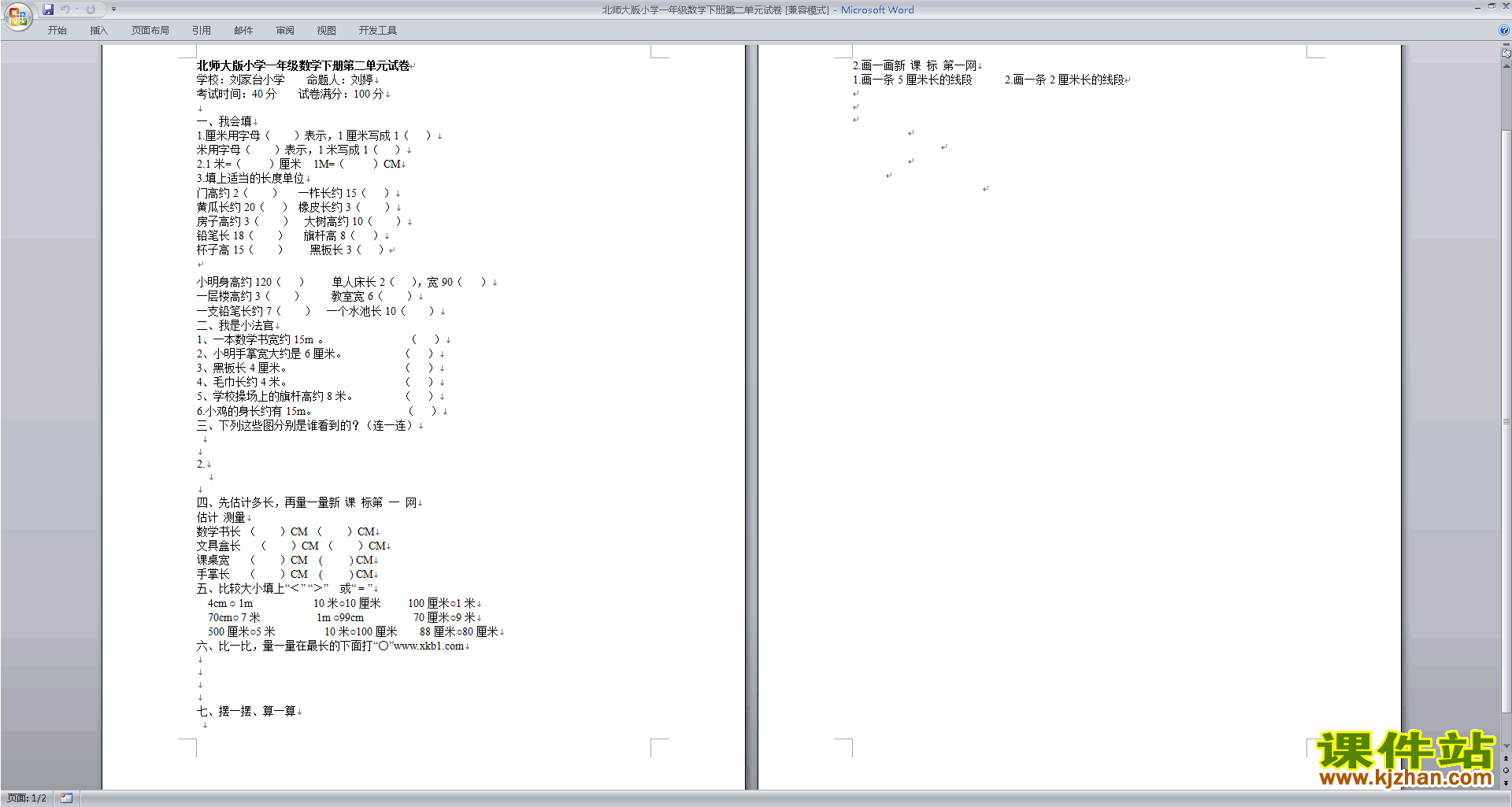This screenshot has height=807, width=1512.
Task: Open the 插入 ribbon tab
Action: point(98,30)
